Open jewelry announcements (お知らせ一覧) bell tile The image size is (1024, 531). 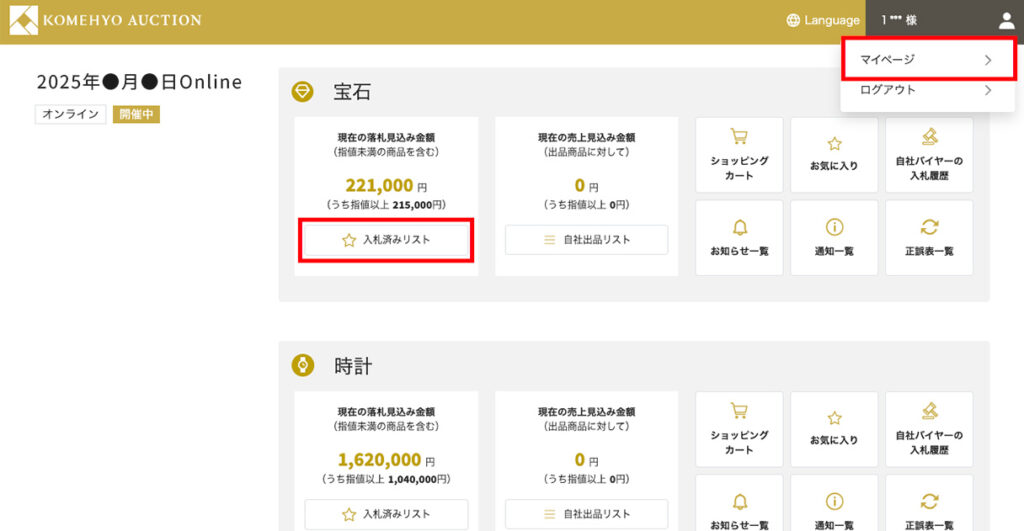pos(739,237)
